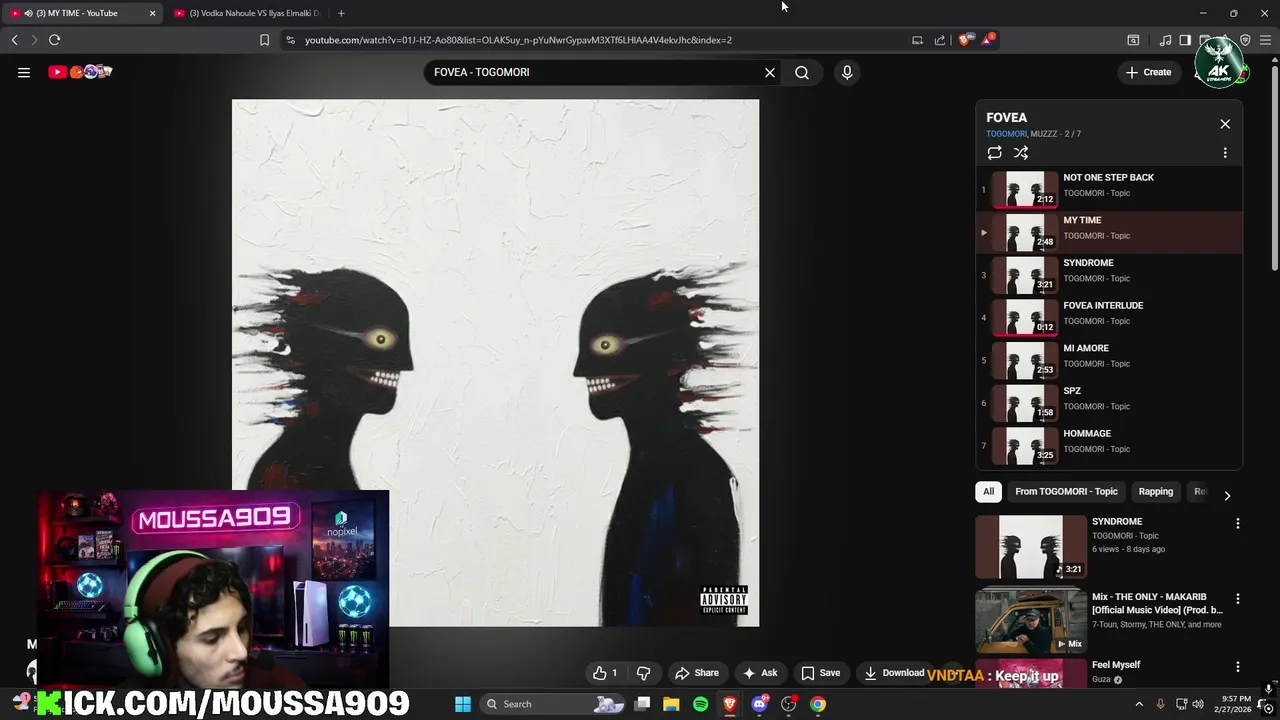Start voice search with microphone
Viewport: 1280px width, 720px height.
pyautogui.click(x=847, y=72)
